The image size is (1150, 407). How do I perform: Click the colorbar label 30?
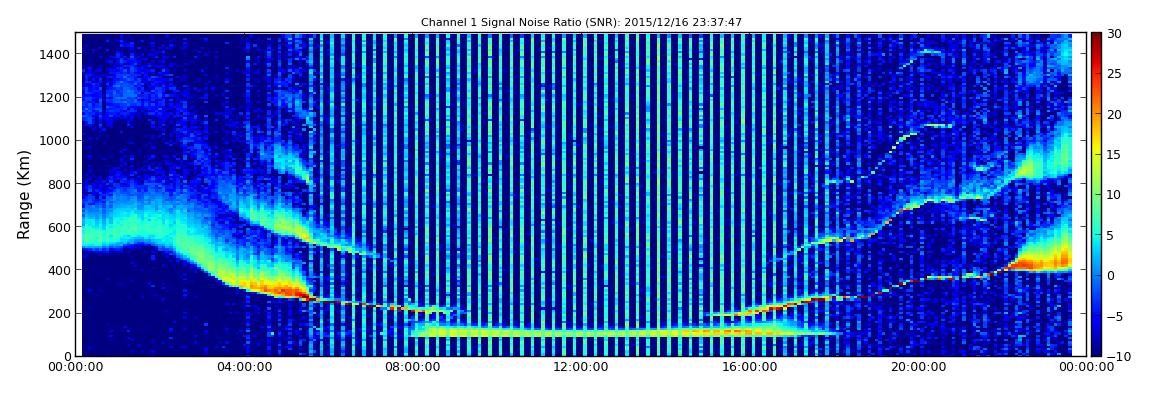coord(1115,34)
